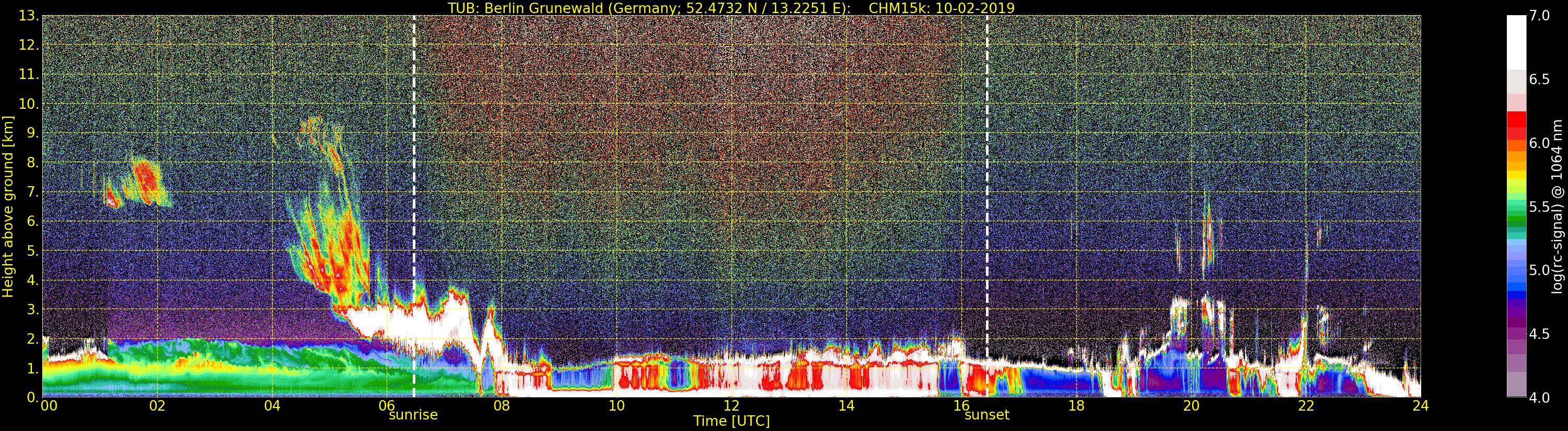
Task: Click the '12.' height tick label
Action: pyautogui.click(x=29, y=45)
